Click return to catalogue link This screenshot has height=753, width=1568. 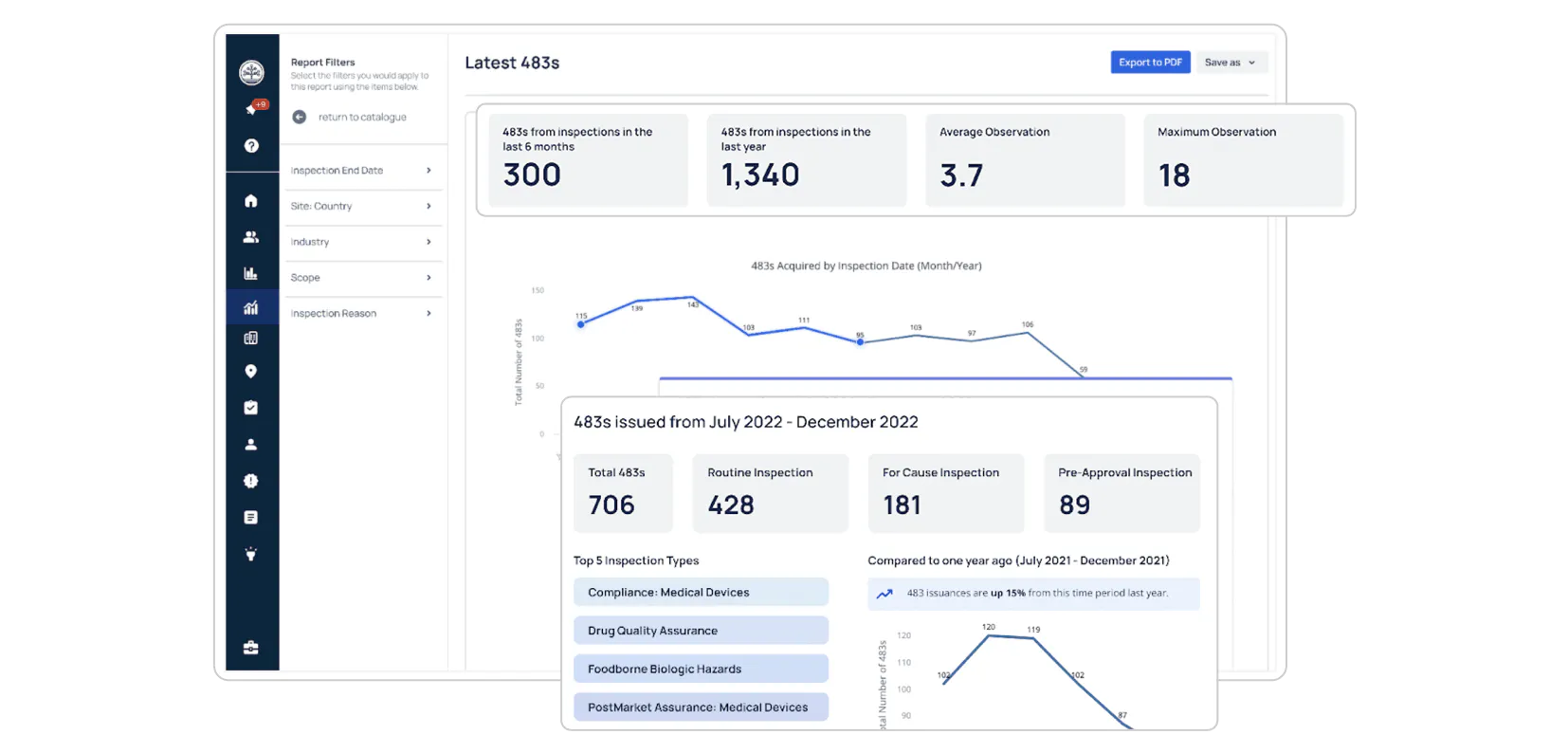tap(362, 117)
